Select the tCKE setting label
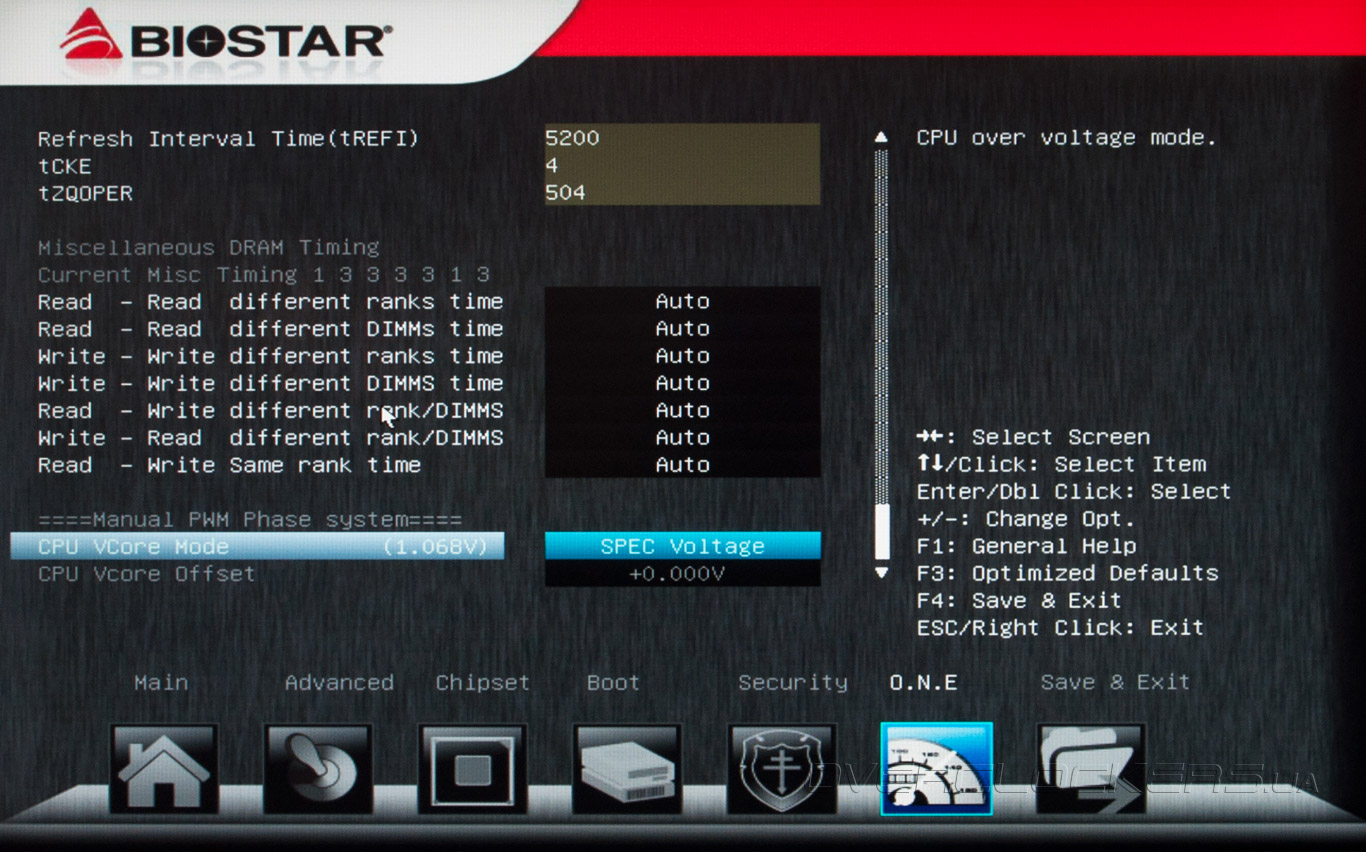This screenshot has width=1366, height=852. point(65,165)
